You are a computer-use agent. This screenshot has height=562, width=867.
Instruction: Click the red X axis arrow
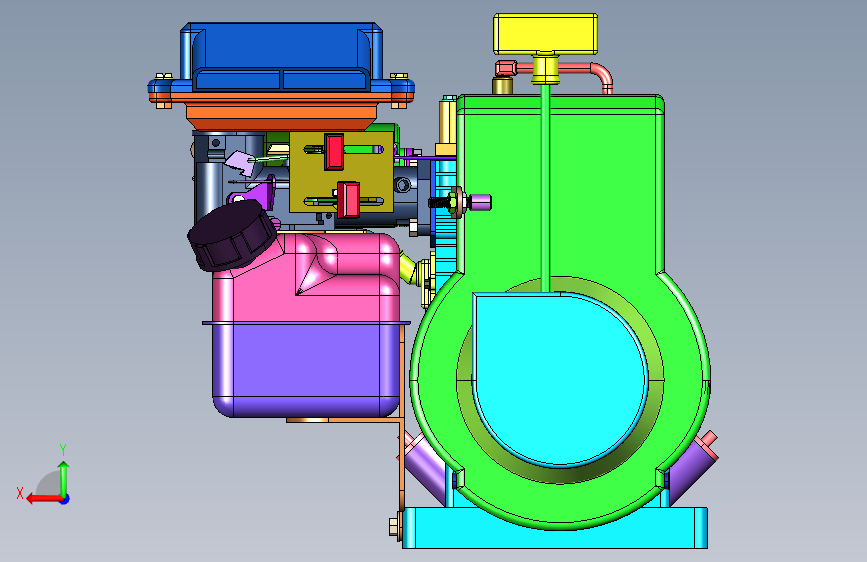tap(43, 499)
